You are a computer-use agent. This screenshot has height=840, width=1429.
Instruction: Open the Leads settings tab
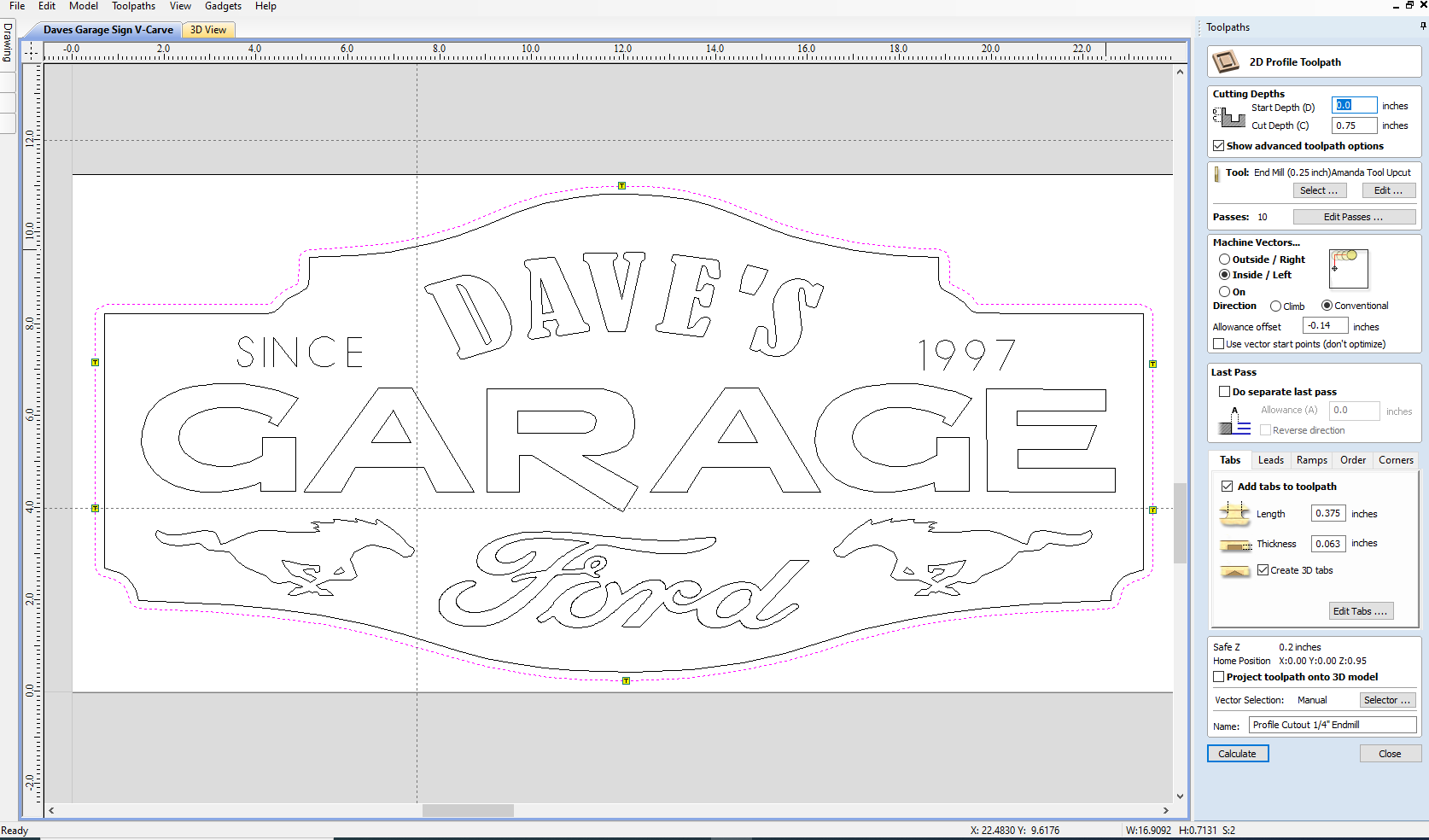(x=1271, y=460)
